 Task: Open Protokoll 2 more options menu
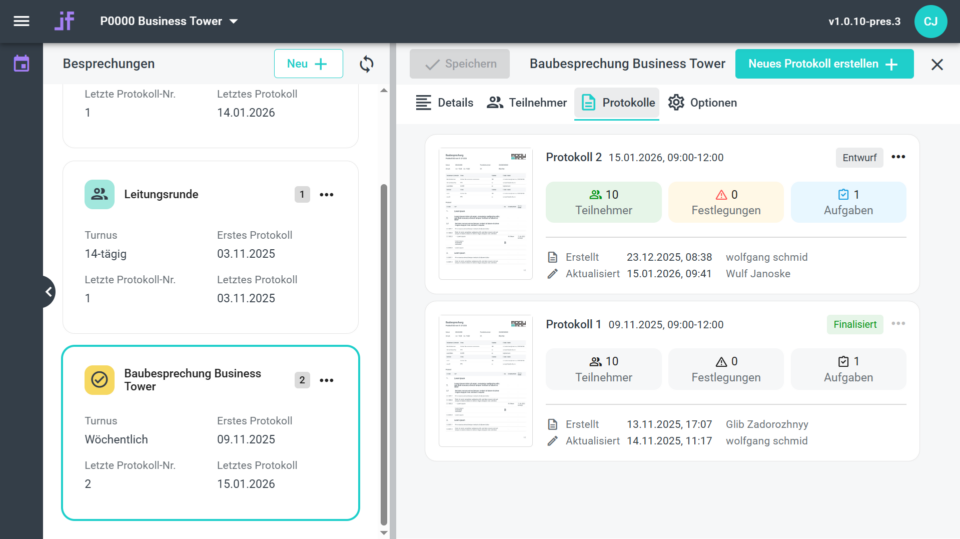(x=898, y=157)
